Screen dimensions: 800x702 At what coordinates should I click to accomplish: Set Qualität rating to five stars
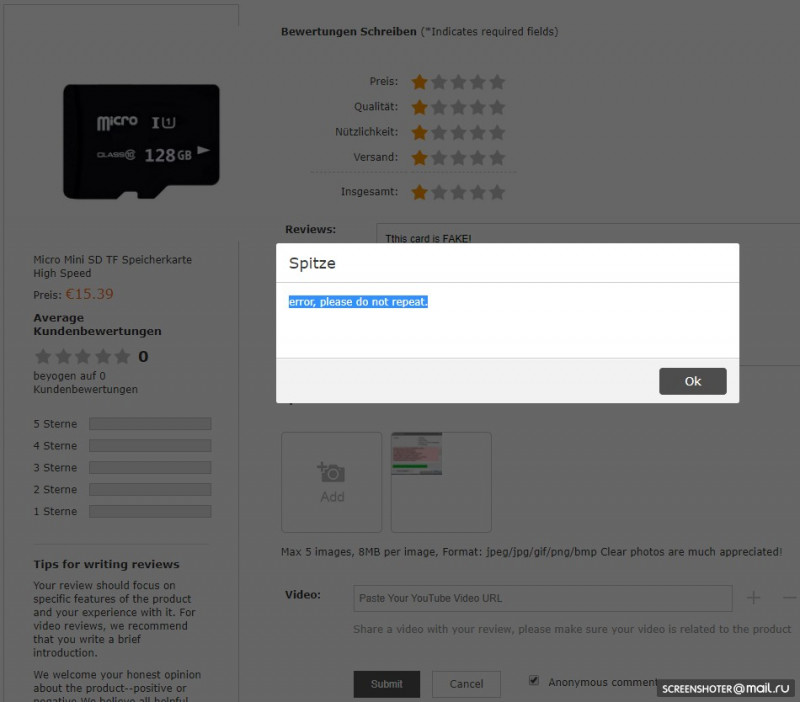(x=497, y=107)
